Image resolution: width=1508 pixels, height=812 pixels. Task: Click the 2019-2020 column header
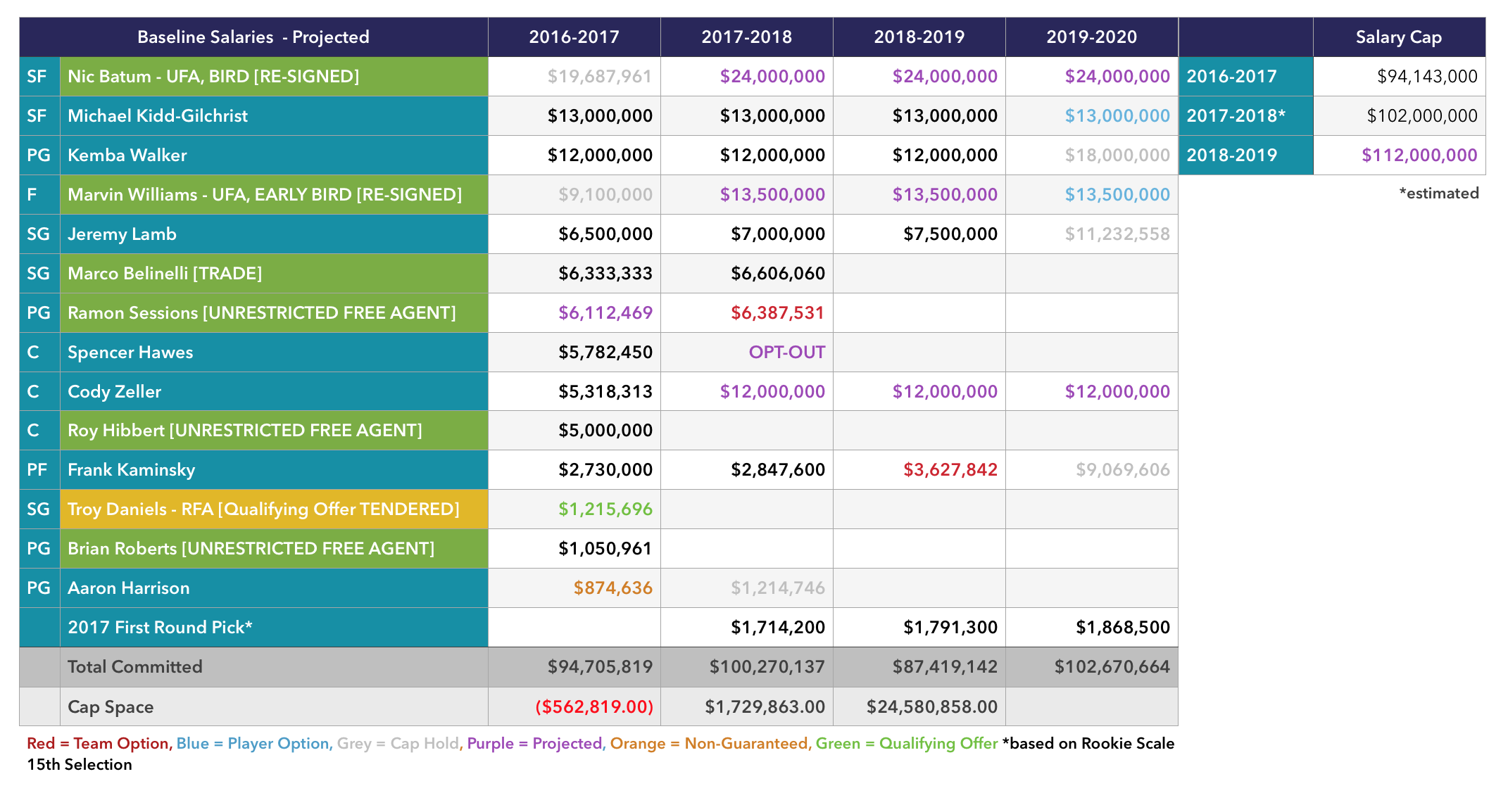(x=1091, y=37)
